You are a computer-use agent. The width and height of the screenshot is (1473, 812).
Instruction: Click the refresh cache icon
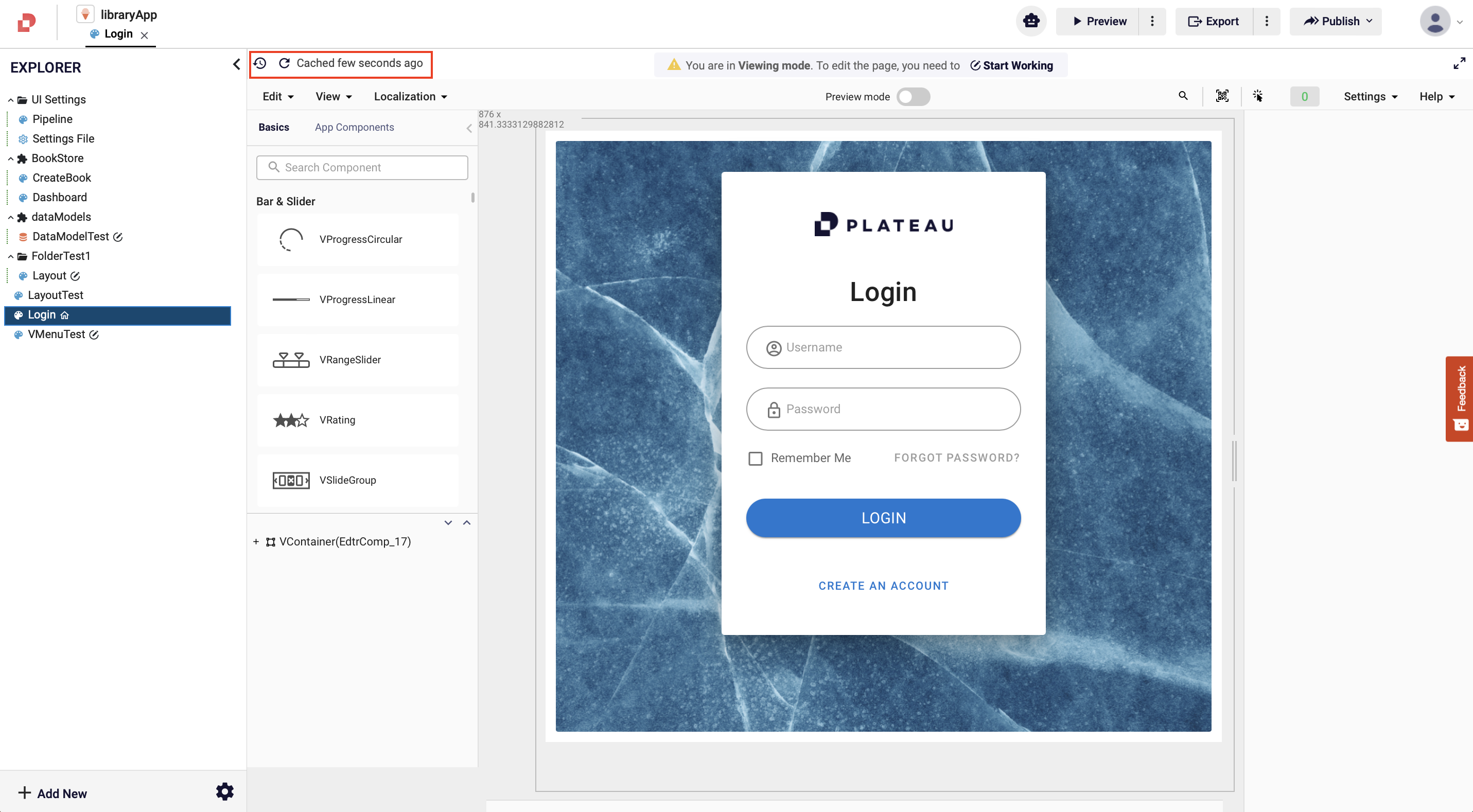[x=284, y=63]
